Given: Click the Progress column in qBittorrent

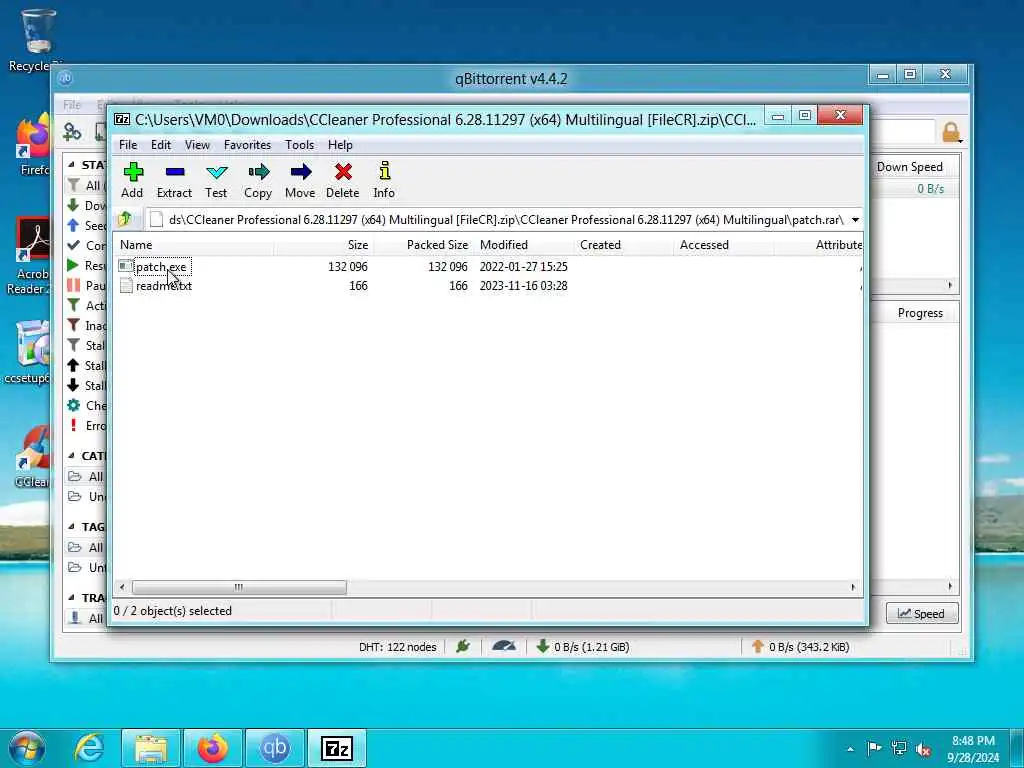Looking at the screenshot, I should 920,313.
